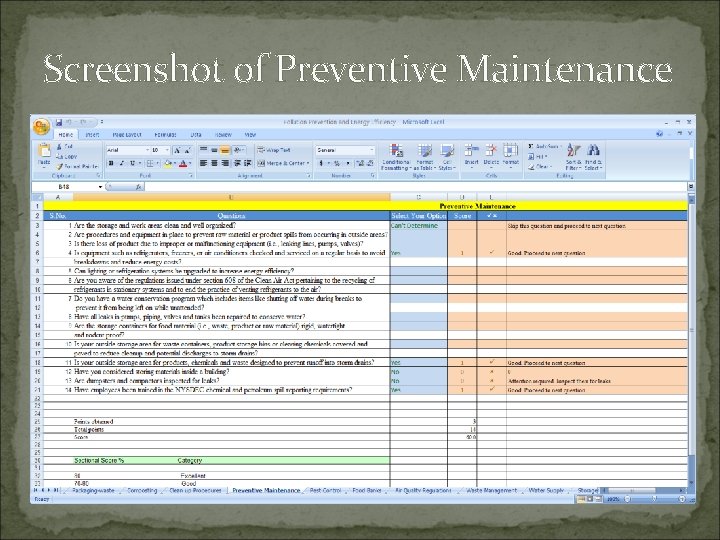Open the Composting sheet tab
720x540 pixels.
tap(142, 490)
